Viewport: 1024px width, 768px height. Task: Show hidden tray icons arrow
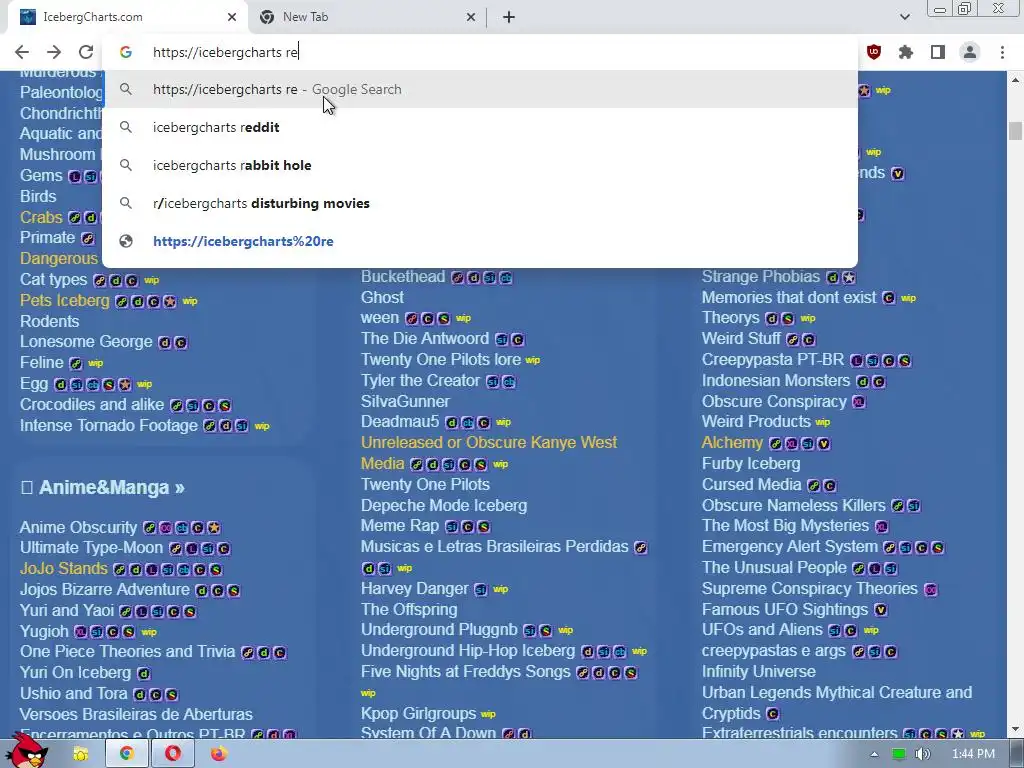coord(874,754)
